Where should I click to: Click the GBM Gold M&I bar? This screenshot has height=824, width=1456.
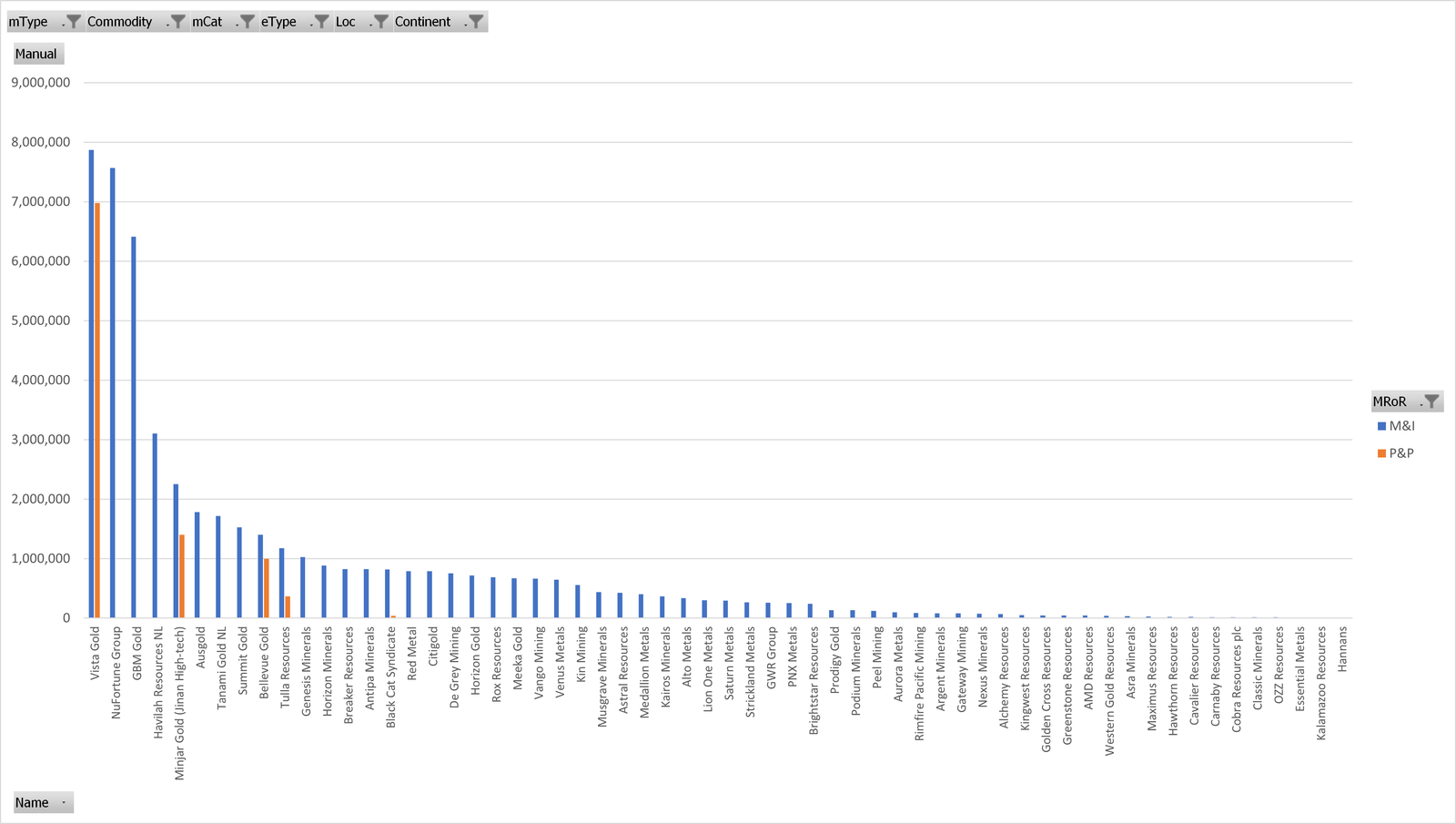tap(134, 428)
